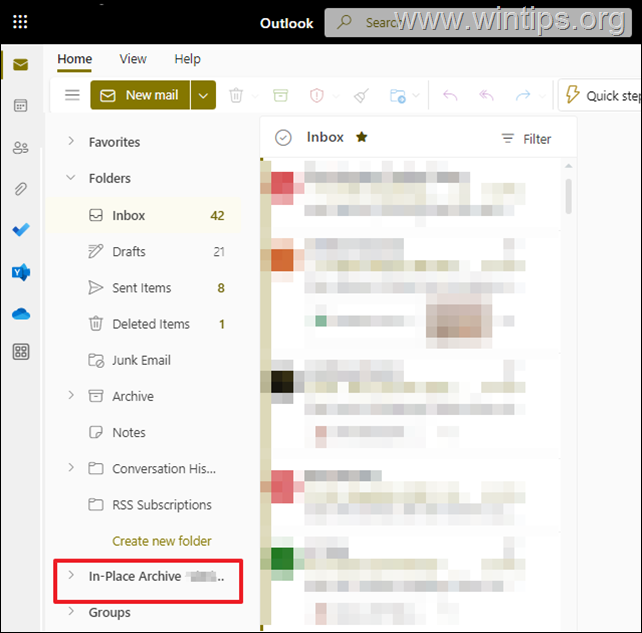Open Quick steps button
The width and height of the screenshot is (642, 633).
(600, 95)
